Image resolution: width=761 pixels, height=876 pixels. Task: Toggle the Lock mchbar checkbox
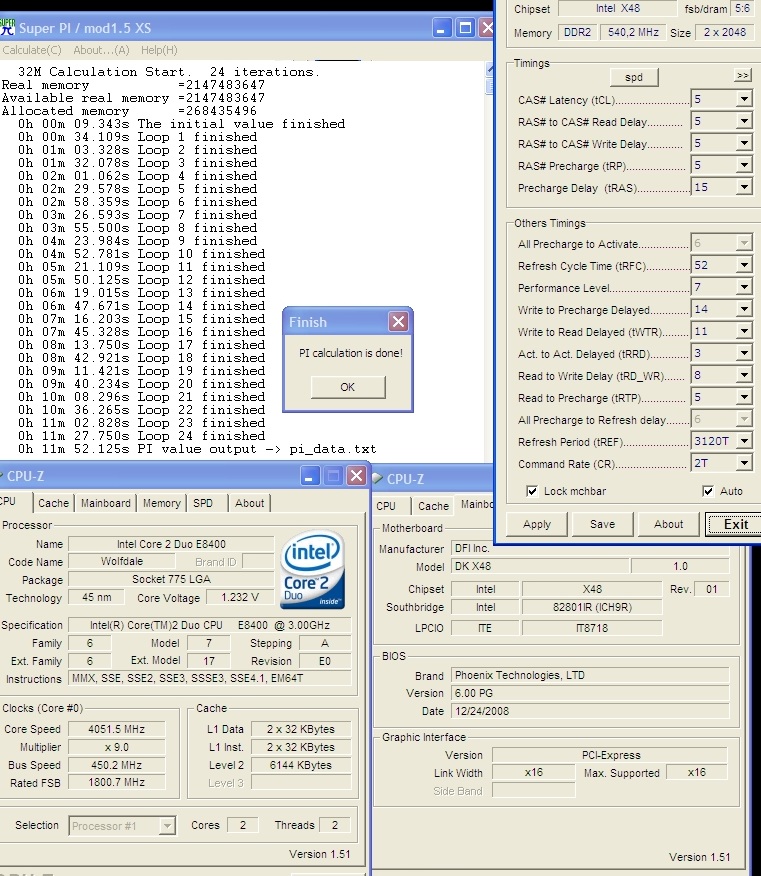[533, 491]
